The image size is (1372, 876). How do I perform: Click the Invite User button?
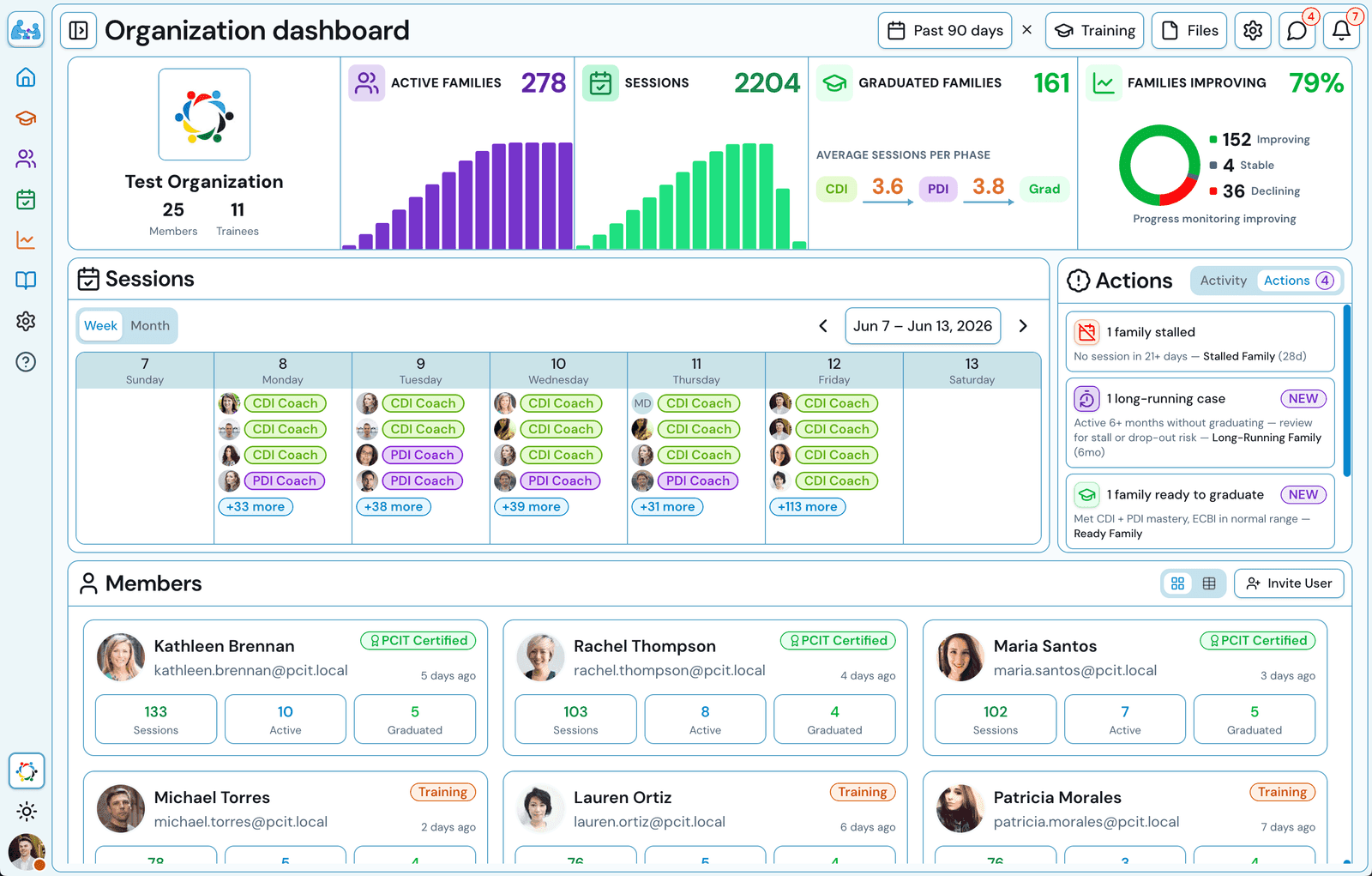click(x=1289, y=583)
